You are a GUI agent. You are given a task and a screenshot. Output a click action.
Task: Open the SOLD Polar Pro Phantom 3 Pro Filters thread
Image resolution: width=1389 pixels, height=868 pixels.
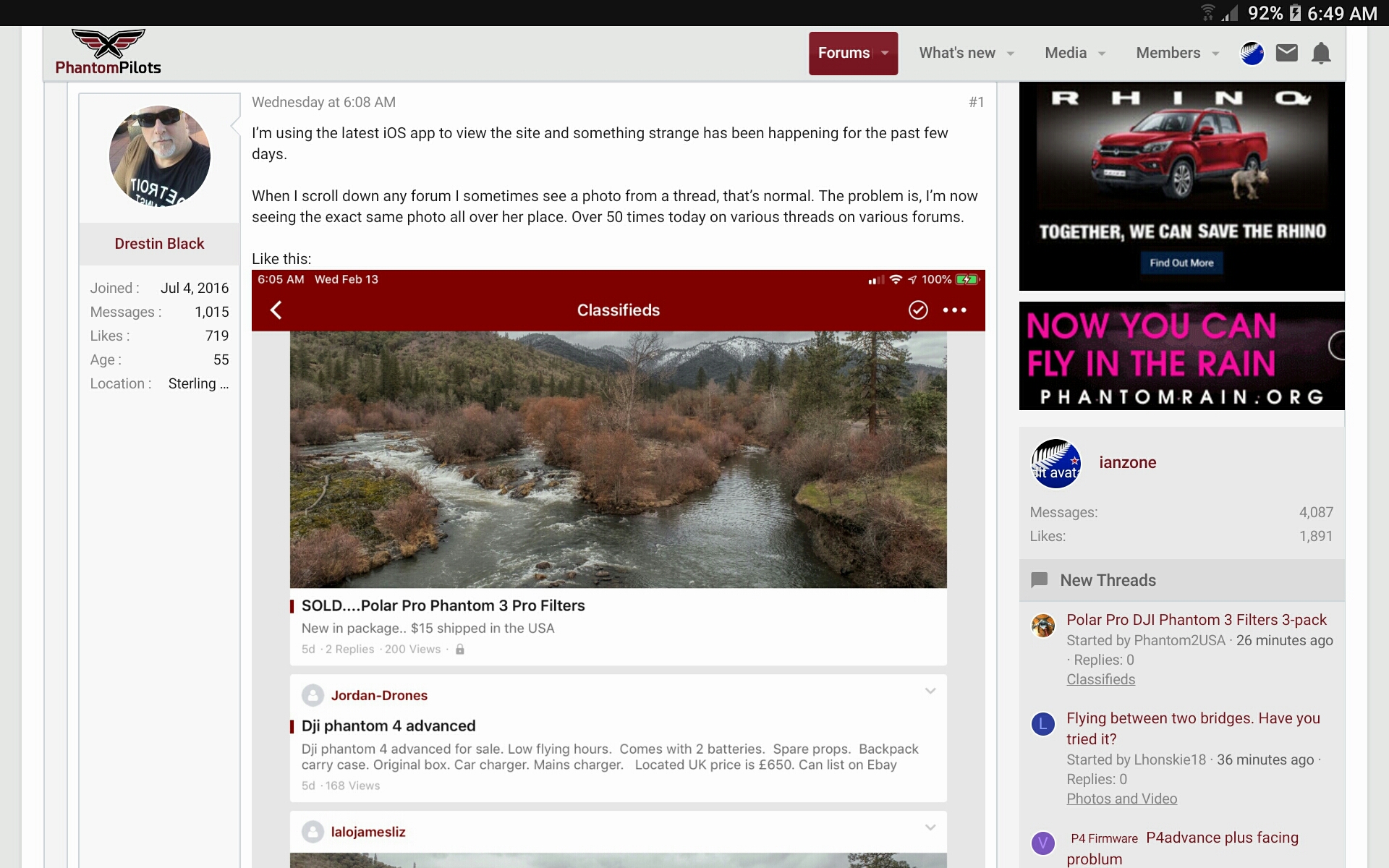443,605
